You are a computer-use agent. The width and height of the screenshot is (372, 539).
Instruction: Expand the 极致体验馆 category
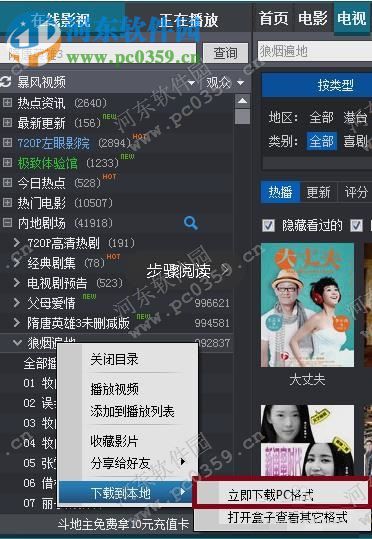coord(7,163)
